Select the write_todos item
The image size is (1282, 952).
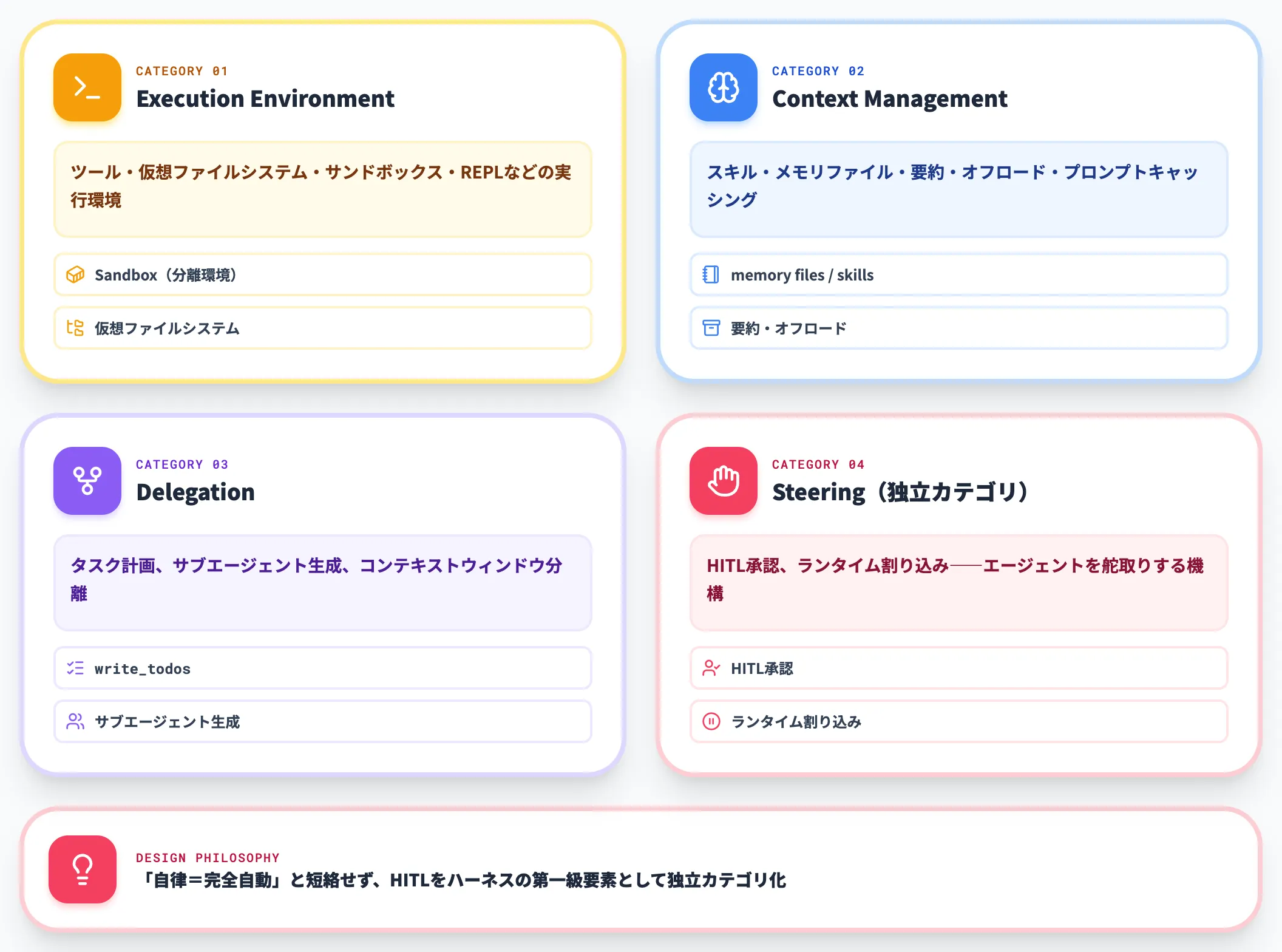point(323,668)
